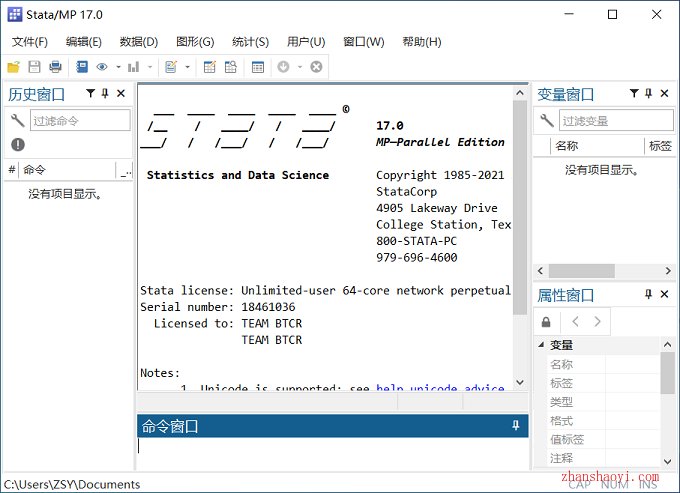Open the Graph dropdown arrow
680x493 pixels.
150,67
